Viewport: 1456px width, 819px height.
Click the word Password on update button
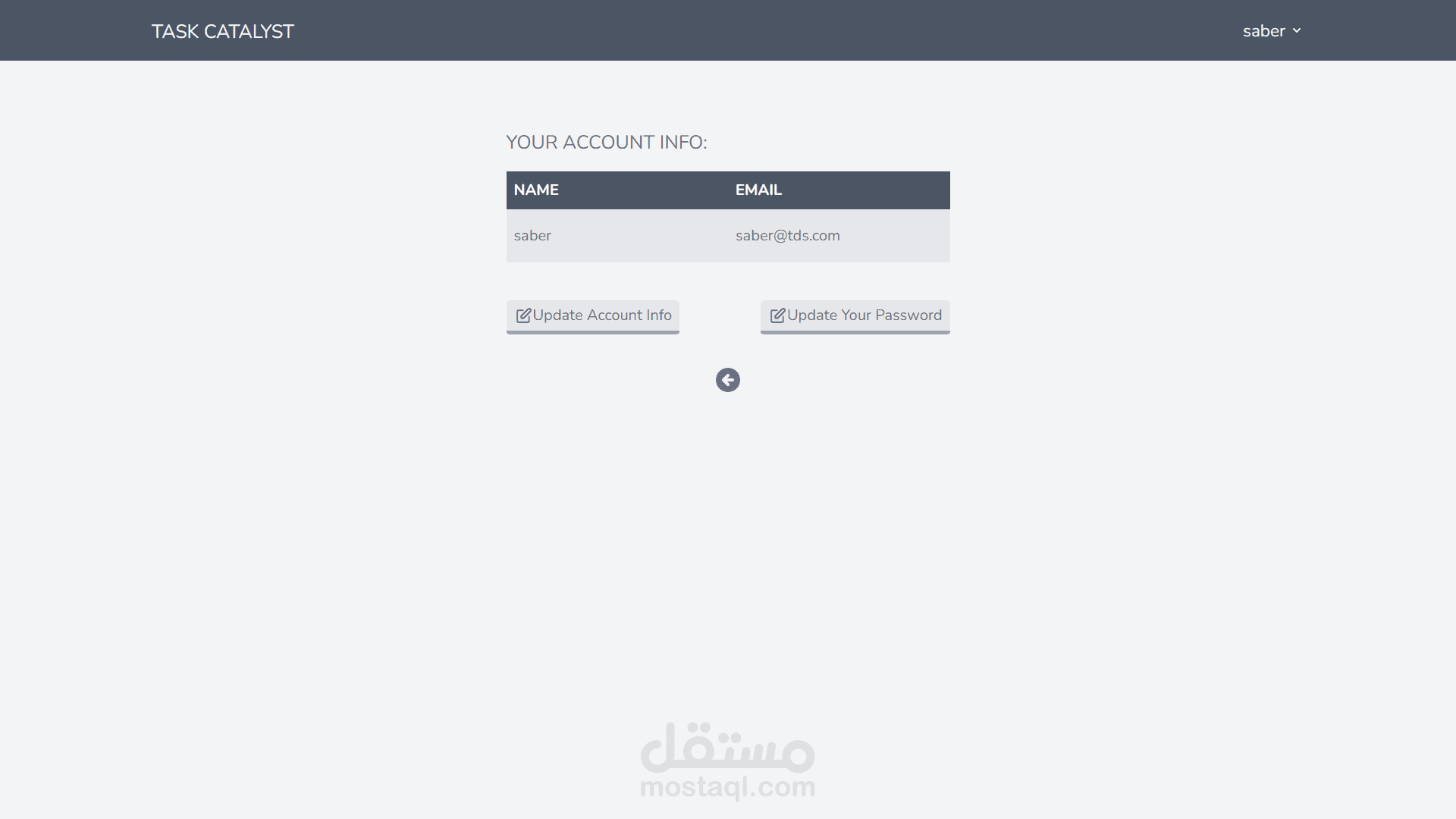tap(908, 315)
